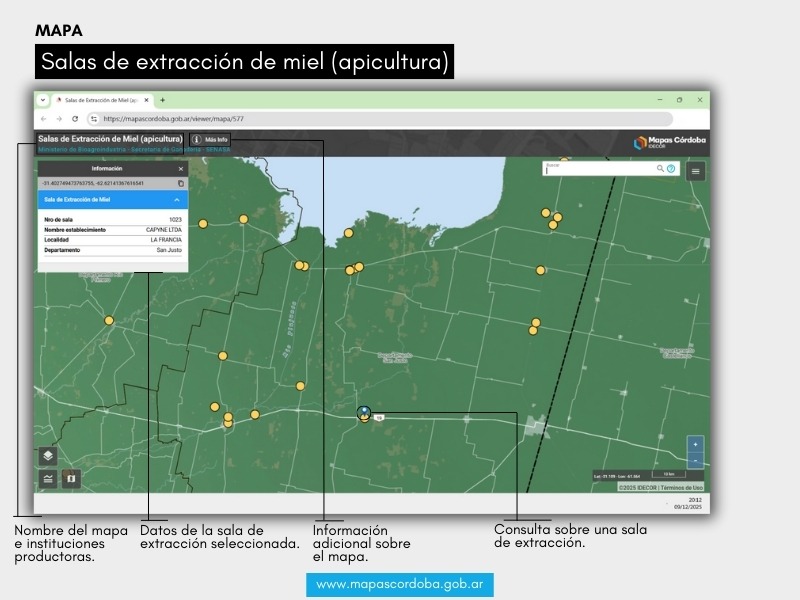800x600 pixels.
Task: Click the search magnifier icon
Action: click(660, 169)
